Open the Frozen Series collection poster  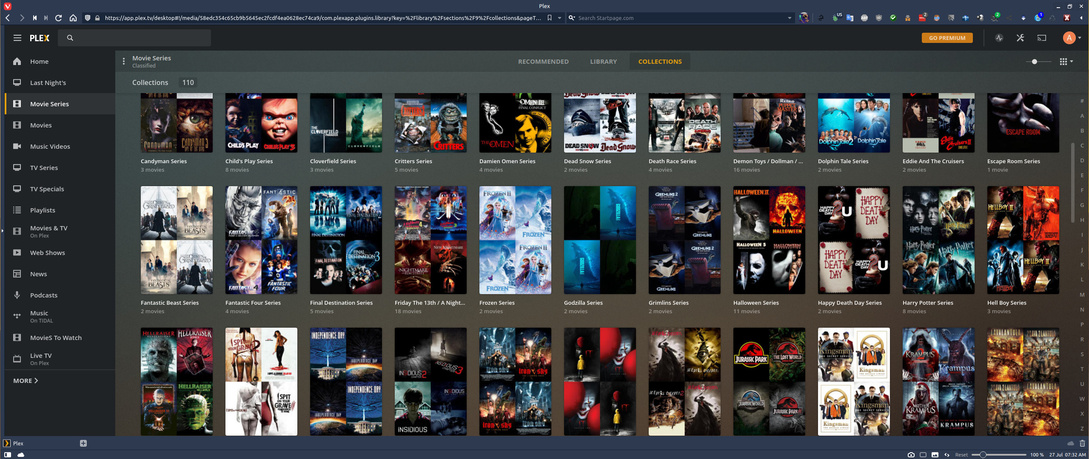[x=515, y=240]
